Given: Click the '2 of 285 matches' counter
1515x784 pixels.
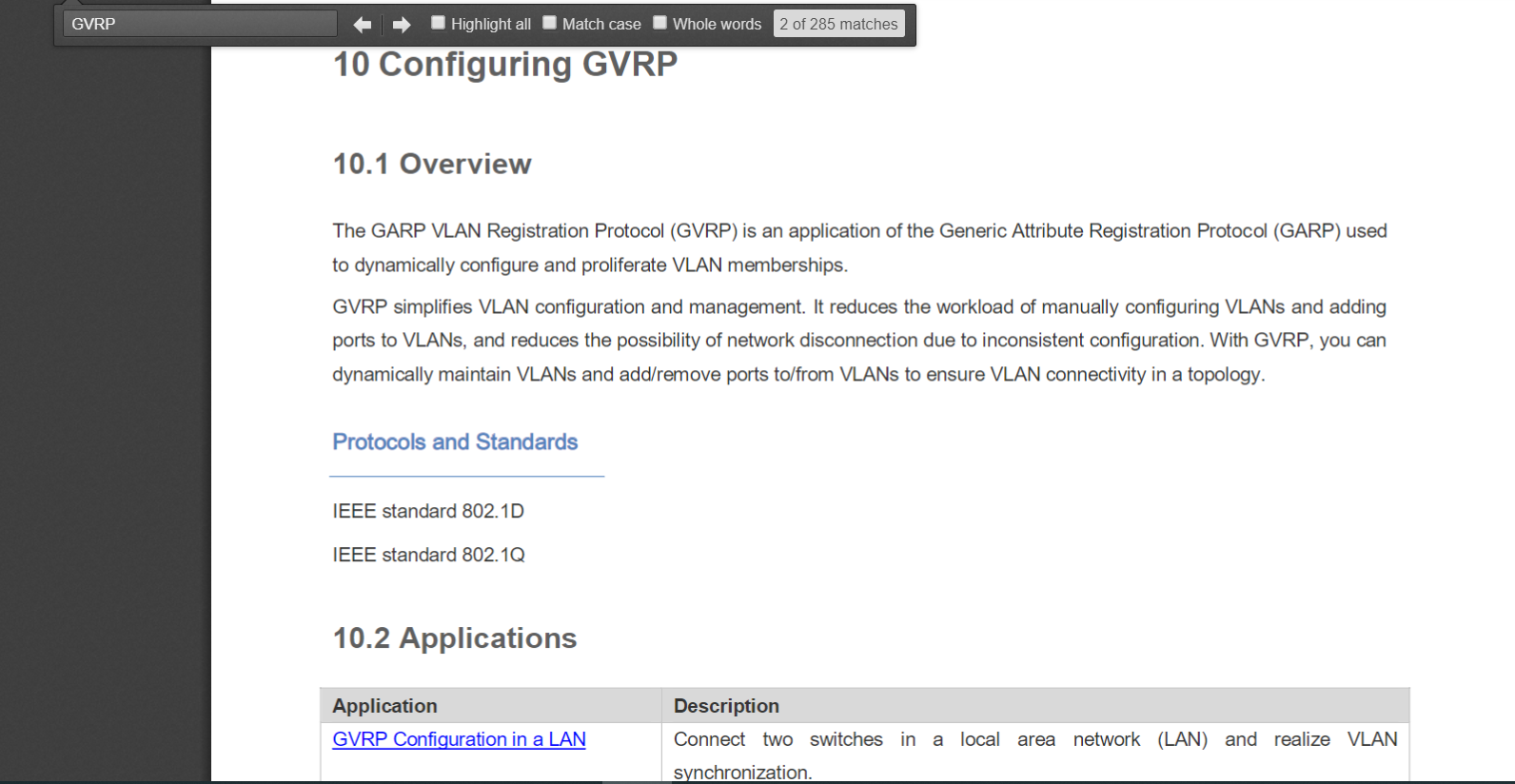Looking at the screenshot, I should click(x=838, y=24).
